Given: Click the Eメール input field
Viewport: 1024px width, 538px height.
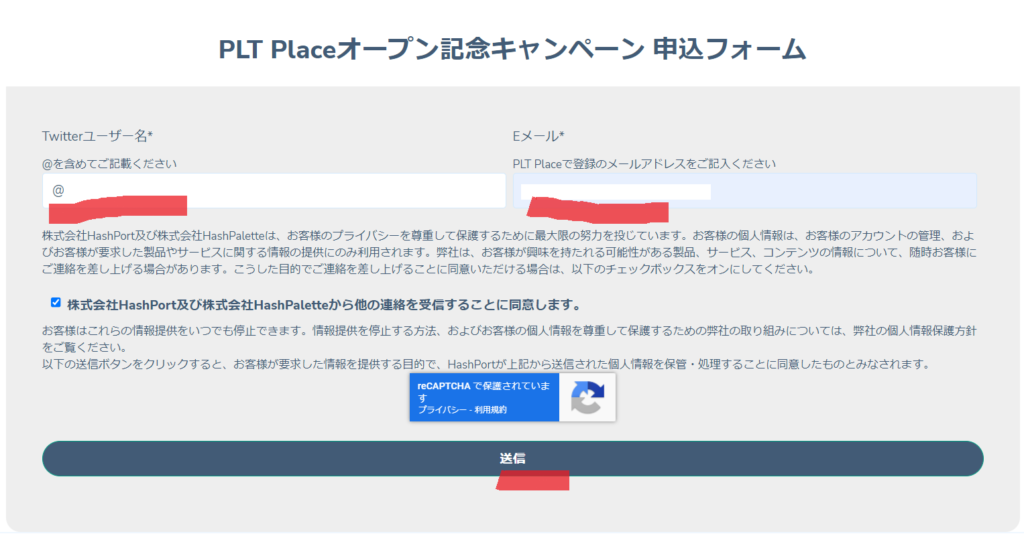Looking at the screenshot, I should pyautogui.click(x=744, y=191).
